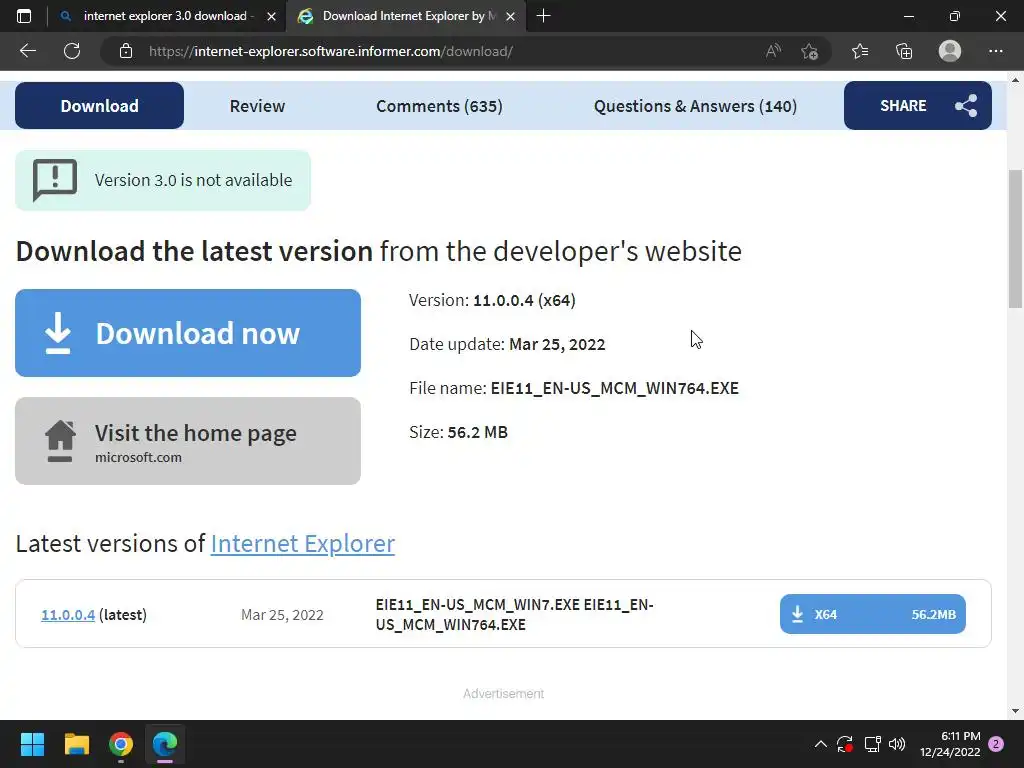Close the 'internet explorer 3.0 download' tab
The width and height of the screenshot is (1024, 768).
click(271, 16)
